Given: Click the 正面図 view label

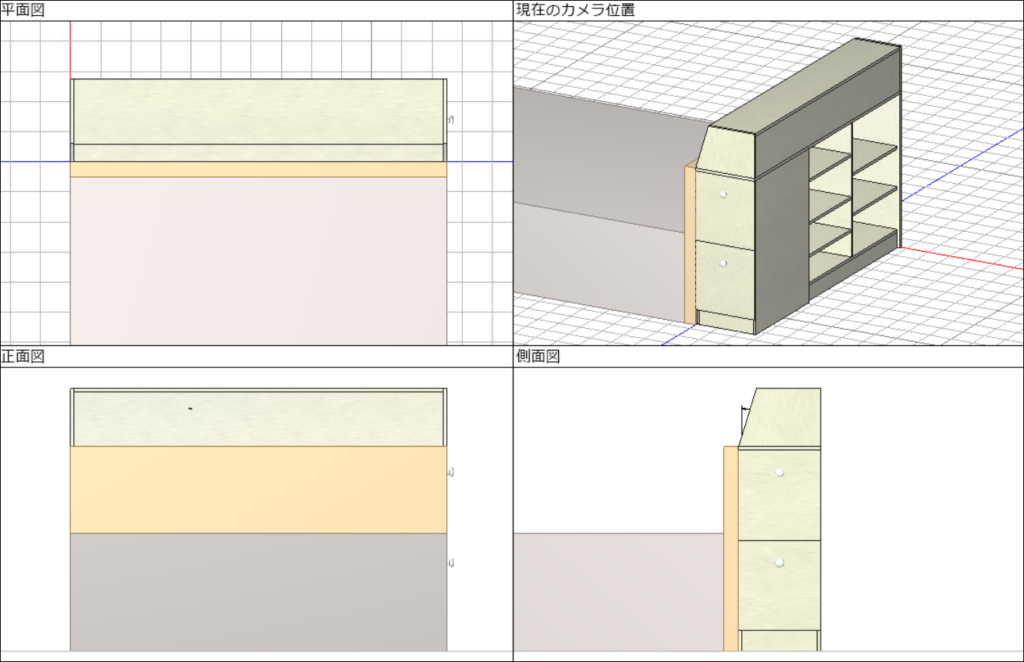Looking at the screenshot, I should (x=22, y=356).
